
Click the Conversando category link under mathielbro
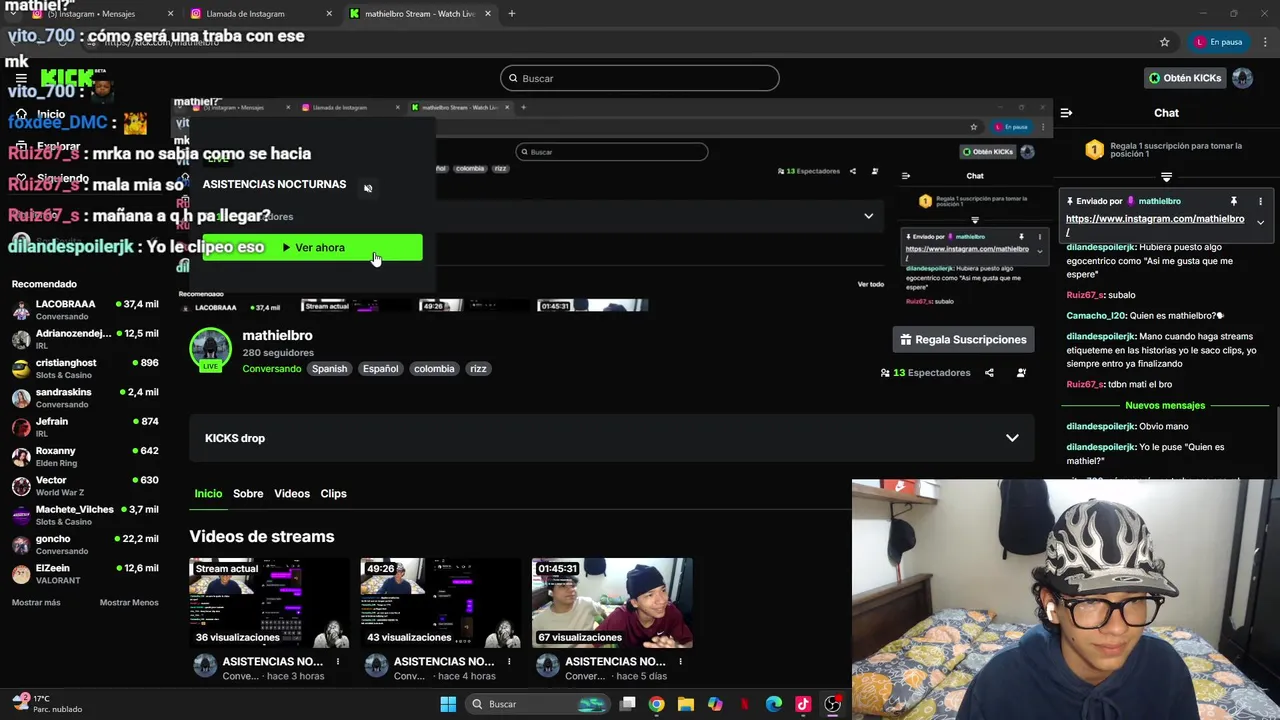click(x=272, y=369)
